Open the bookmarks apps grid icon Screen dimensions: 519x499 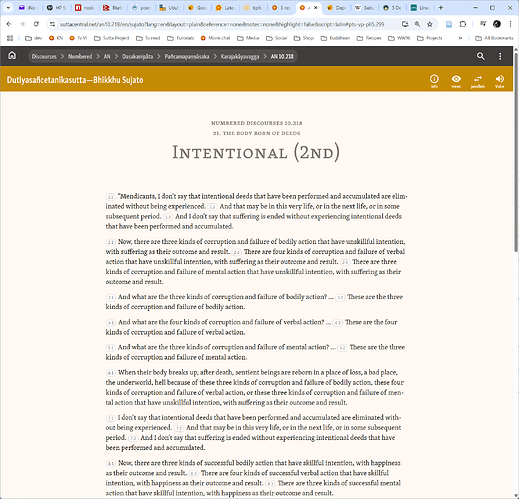(10, 38)
